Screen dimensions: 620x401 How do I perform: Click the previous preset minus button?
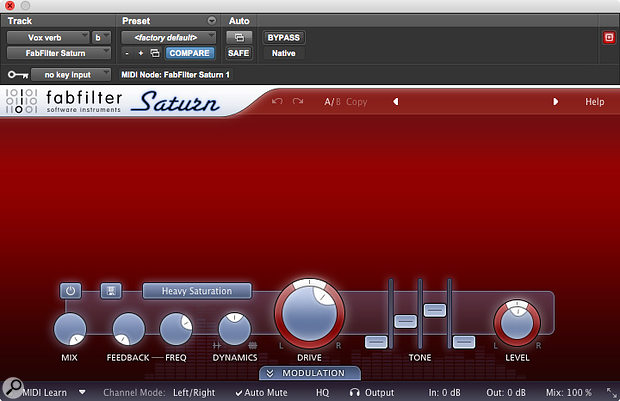coord(127,53)
